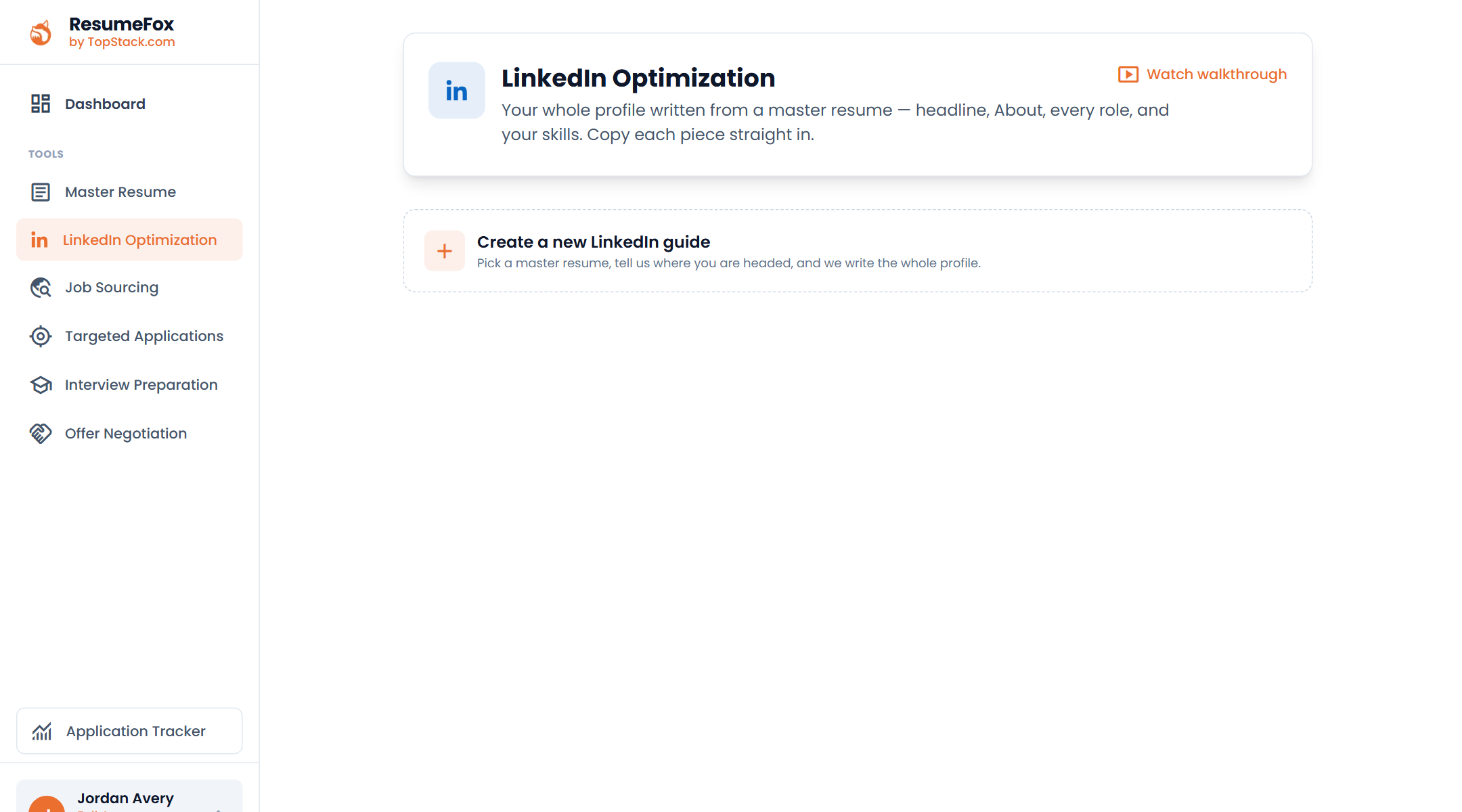This screenshot has height=812, width=1462.
Task: Create a new LinkedIn guide
Action: [x=858, y=251]
